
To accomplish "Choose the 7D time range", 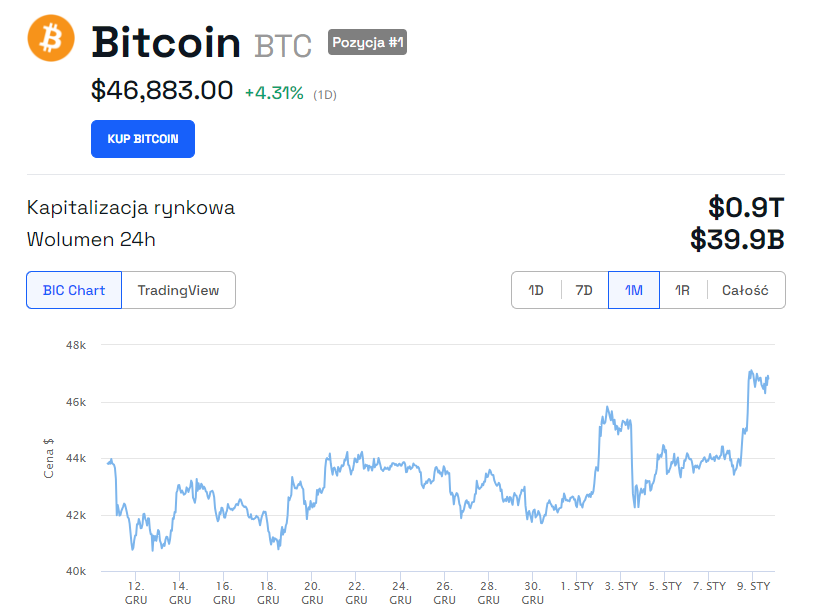I will pyautogui.click(x=584, y=290).
